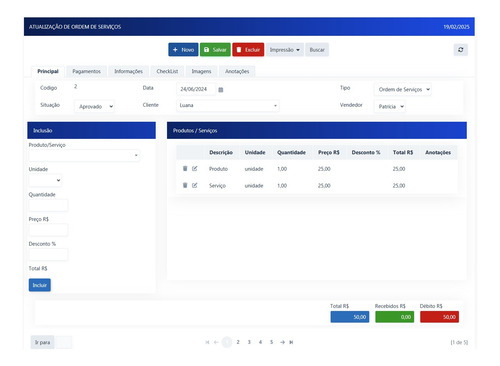500x366 pixels.
Task: Delete the Serviço row with trash icon
Action: click(185, 185)
